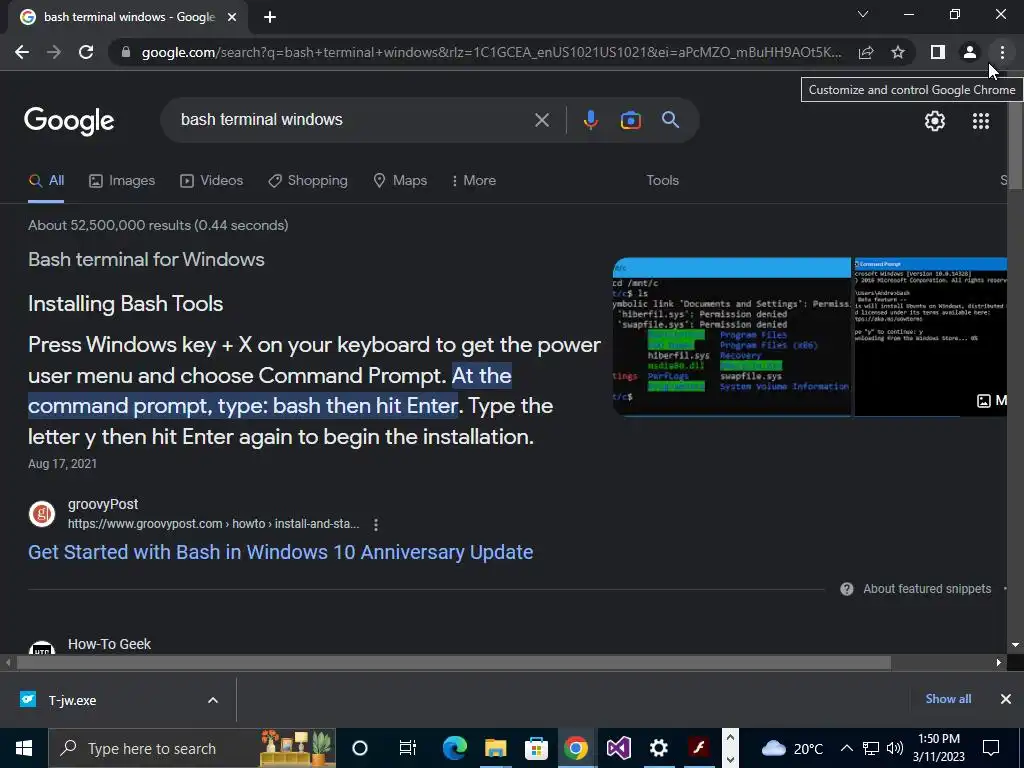Open Microsoft Store from taskbar
Viewport: 1024px width, 768px height.
(536, 748)
